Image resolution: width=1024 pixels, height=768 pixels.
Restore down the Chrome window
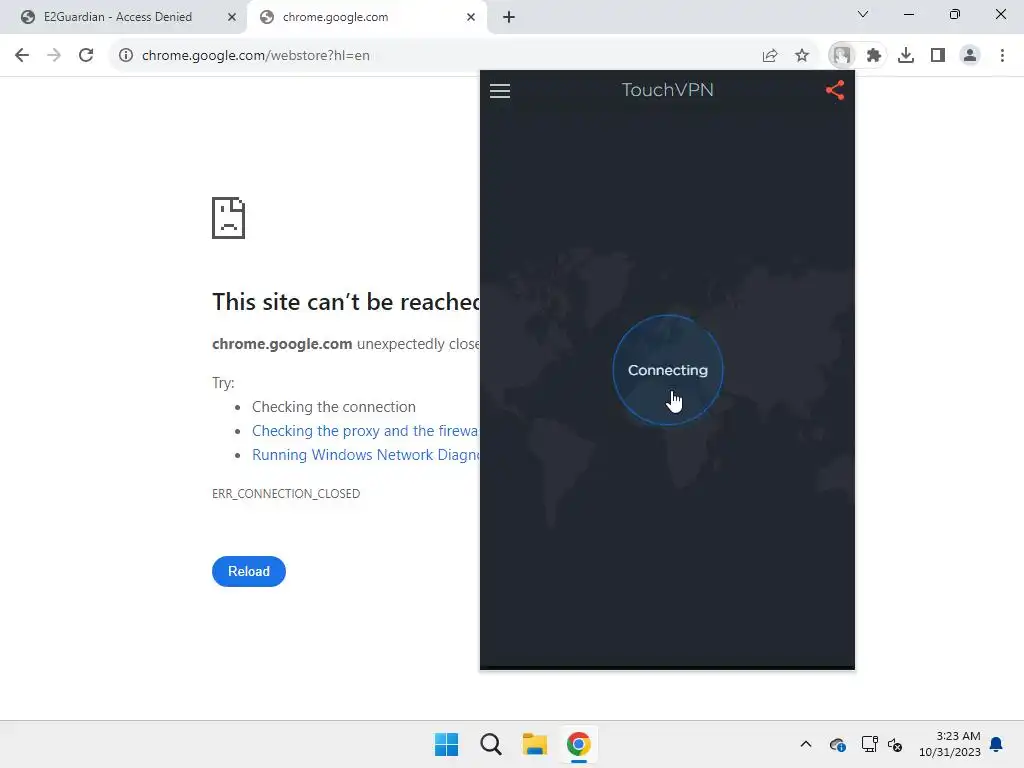point(955,14)
